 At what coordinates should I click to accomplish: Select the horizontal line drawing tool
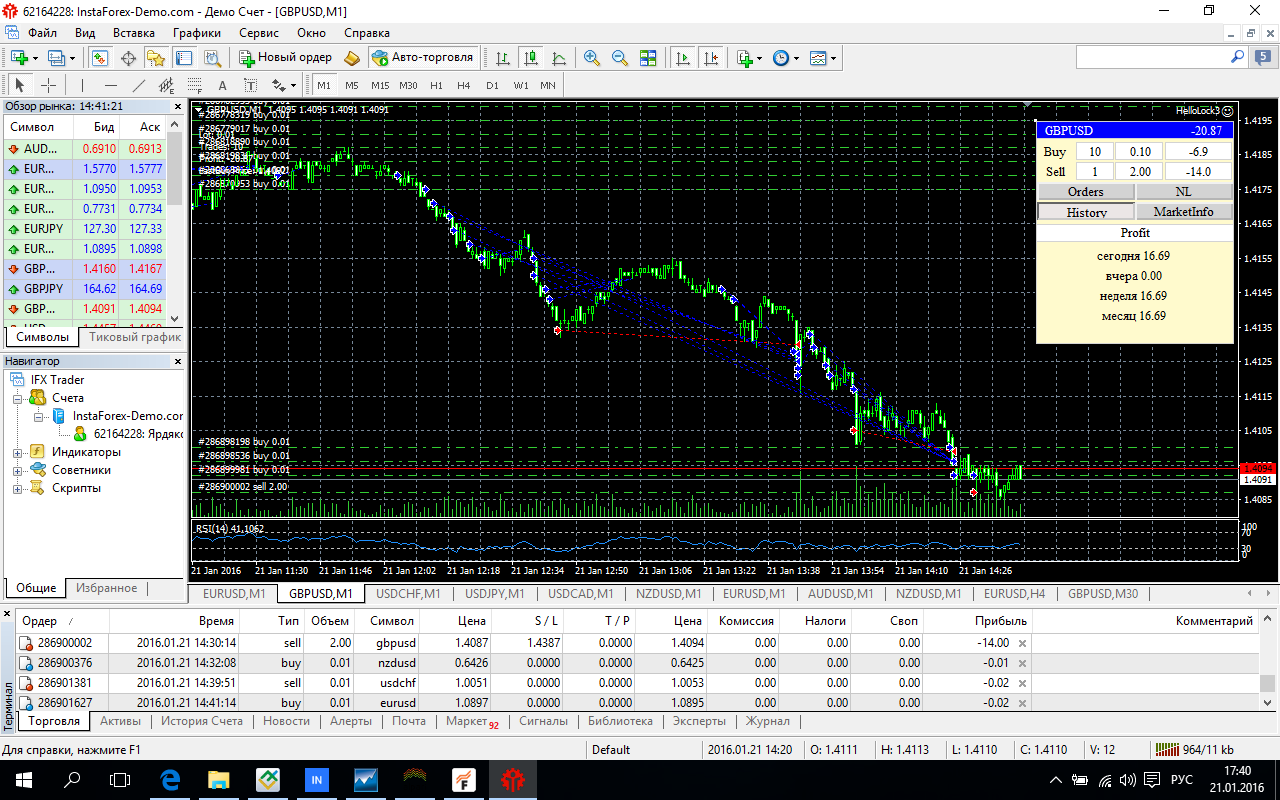pyautogui.click(x=110, y=85)
